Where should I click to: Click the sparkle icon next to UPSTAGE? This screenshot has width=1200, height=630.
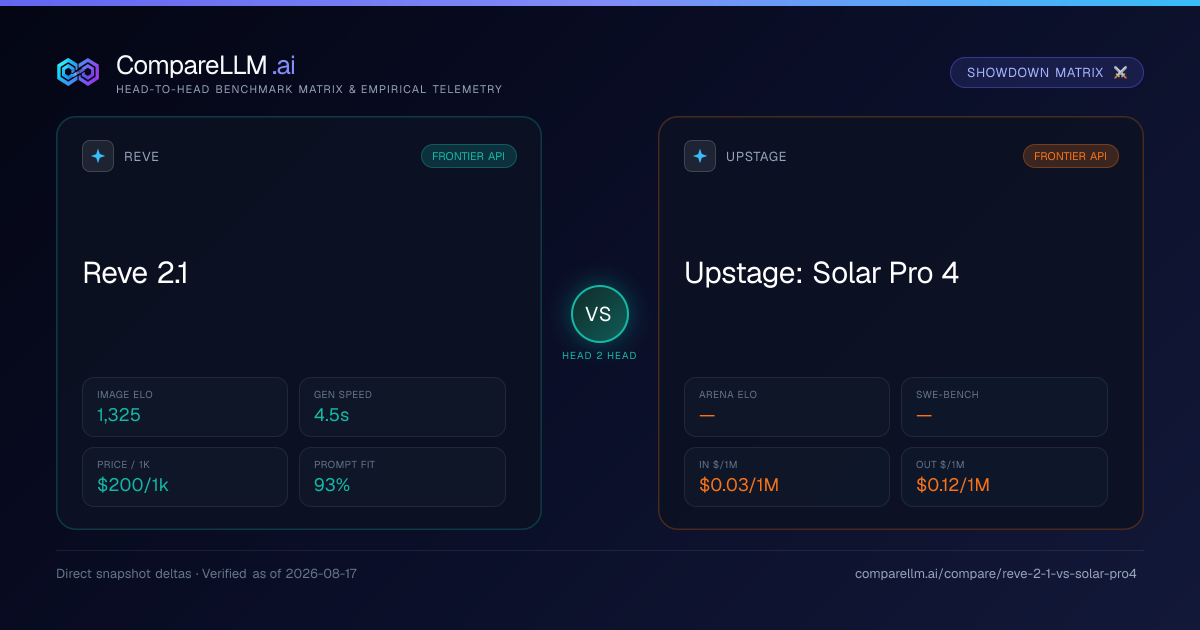click(700, 156)
